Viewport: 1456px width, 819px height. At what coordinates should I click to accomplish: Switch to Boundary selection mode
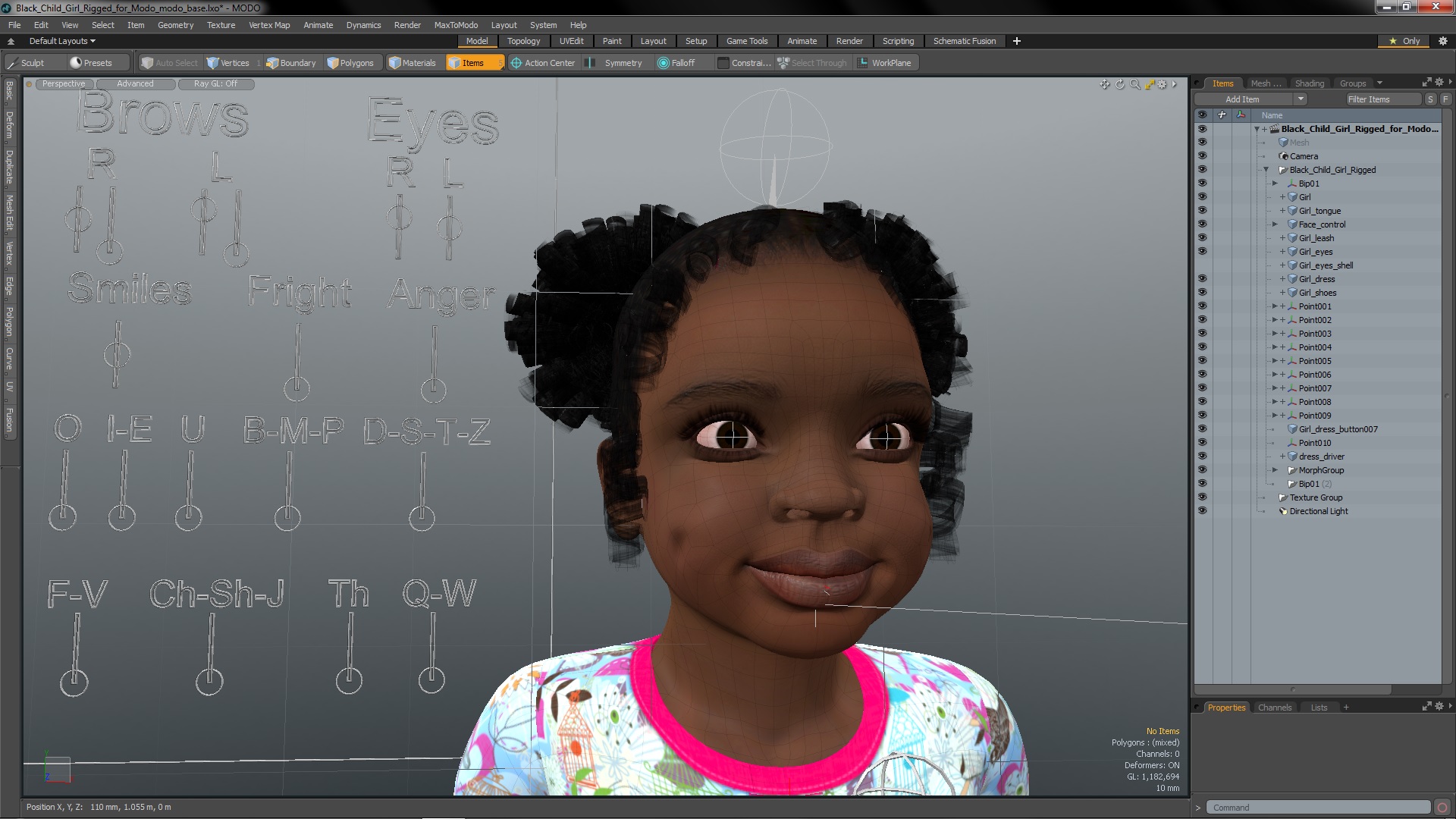pos(291,63)
